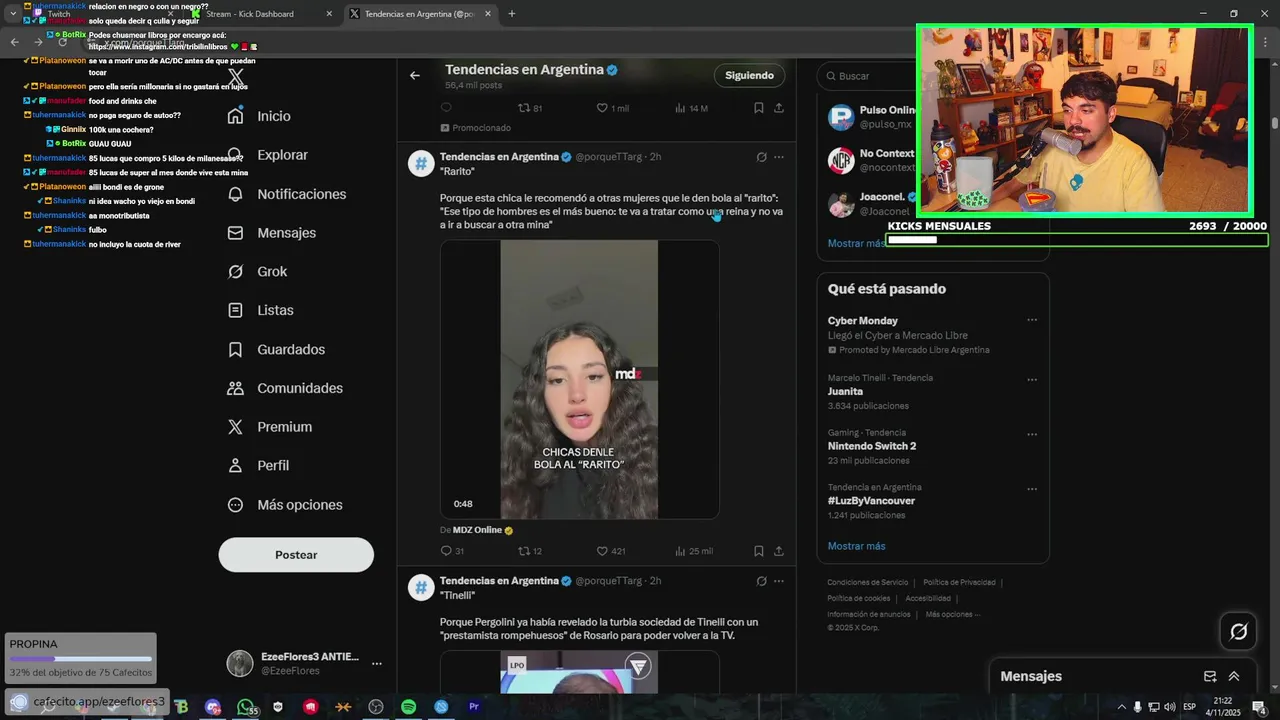Viewport: 1280px width, 720px height.
Task: Expand Más opciones in the sidebar
Action: tap(285, 505)
